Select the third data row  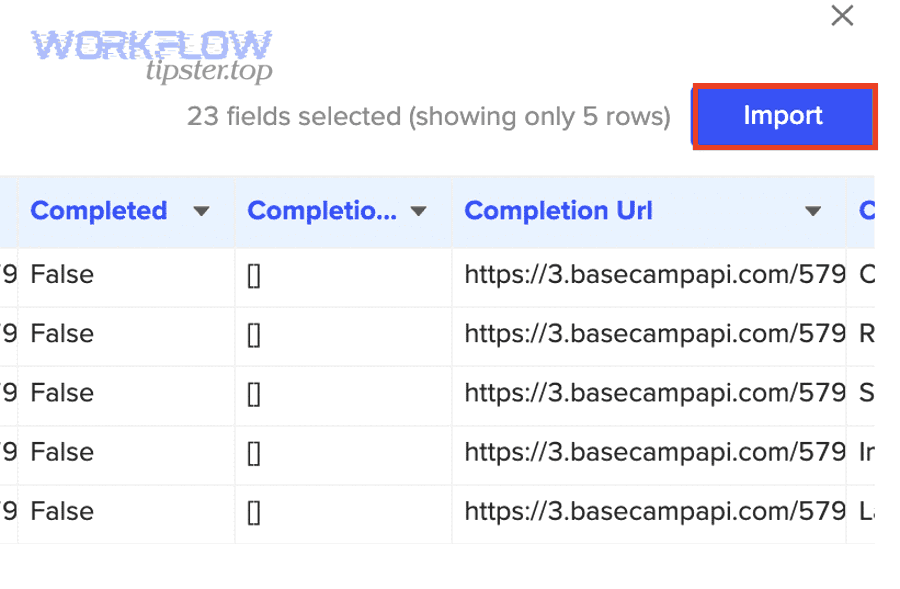point(400,393)
